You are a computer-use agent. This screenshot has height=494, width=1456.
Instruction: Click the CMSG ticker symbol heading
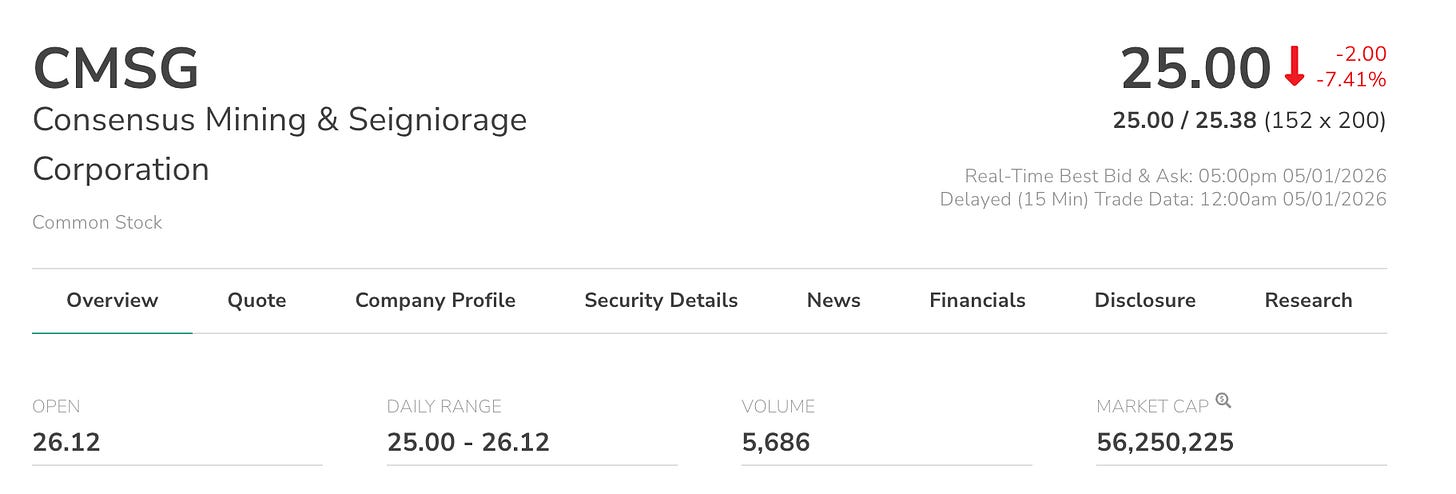click(116, 70)
